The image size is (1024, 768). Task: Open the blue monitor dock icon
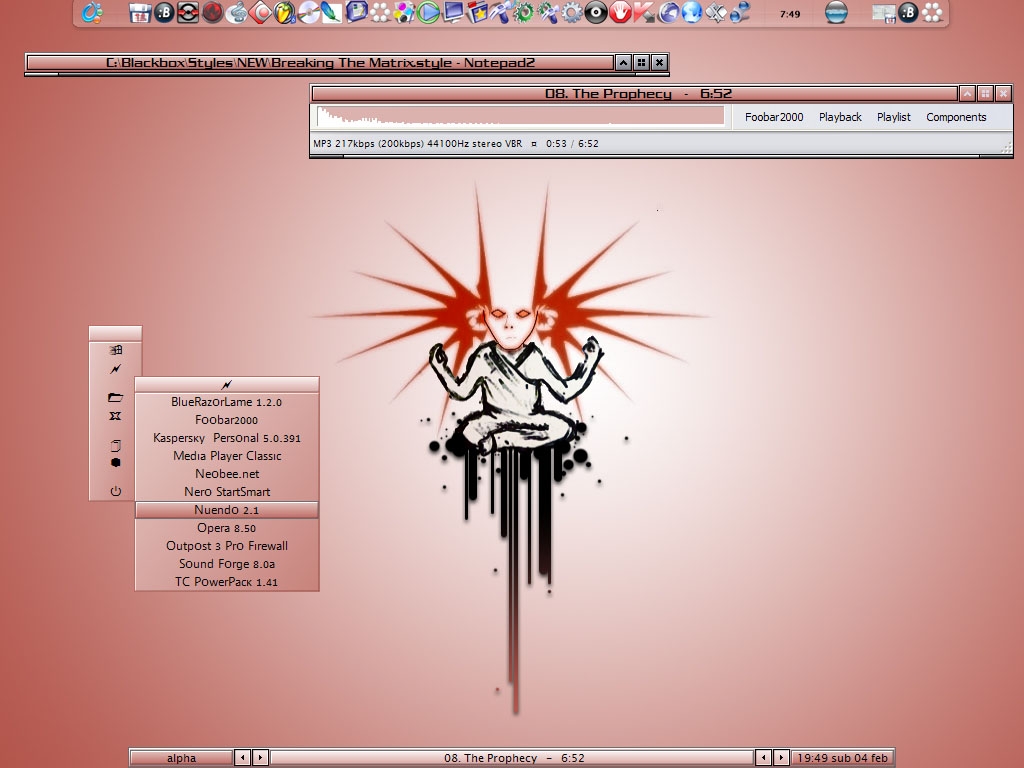pyautogui.click(x=452, y=12)
